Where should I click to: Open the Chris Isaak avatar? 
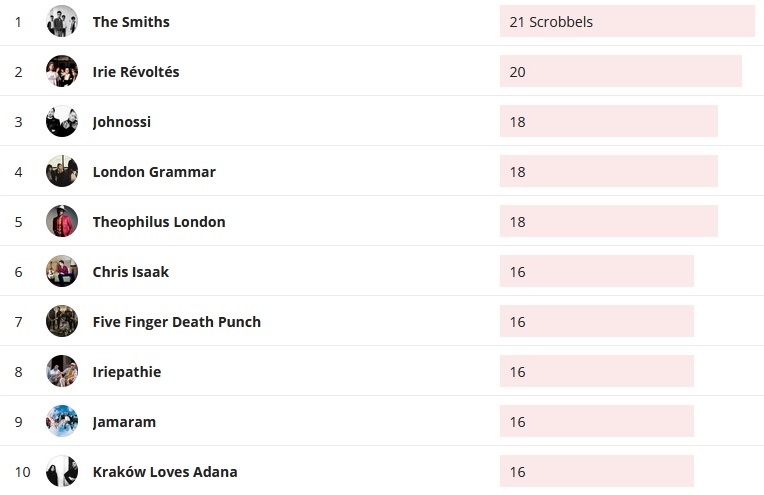coord(62,271)
